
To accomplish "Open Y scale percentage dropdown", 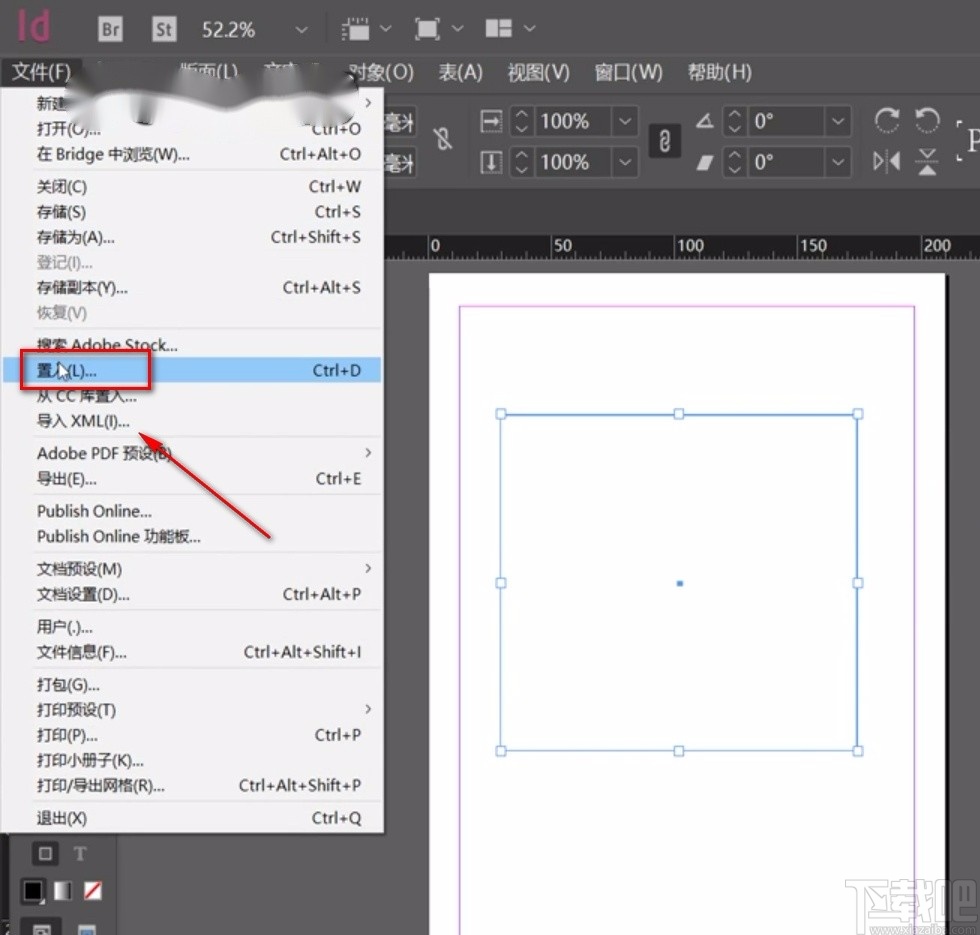I will tap(625, 162).
